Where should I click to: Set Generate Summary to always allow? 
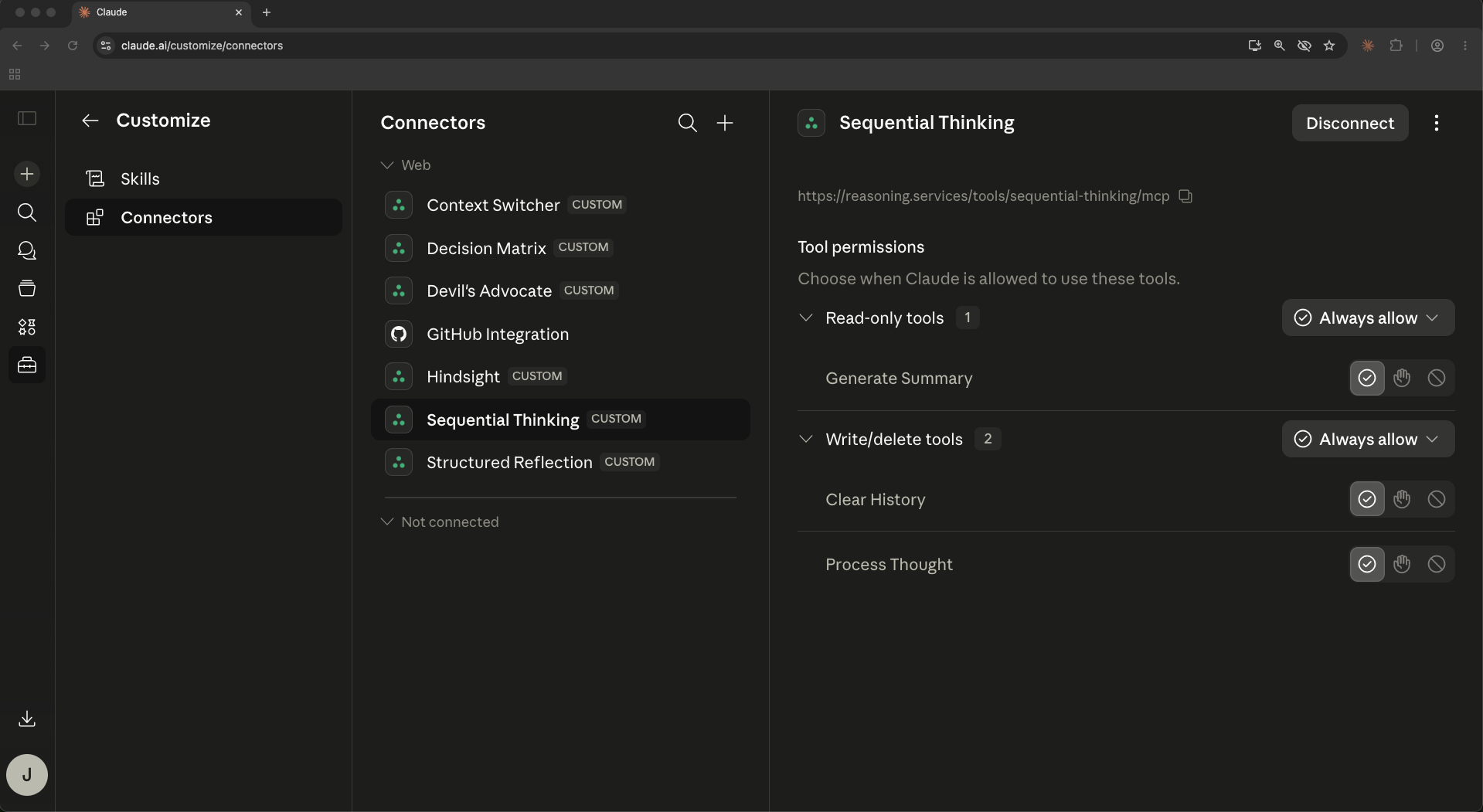pos(1367,378)
